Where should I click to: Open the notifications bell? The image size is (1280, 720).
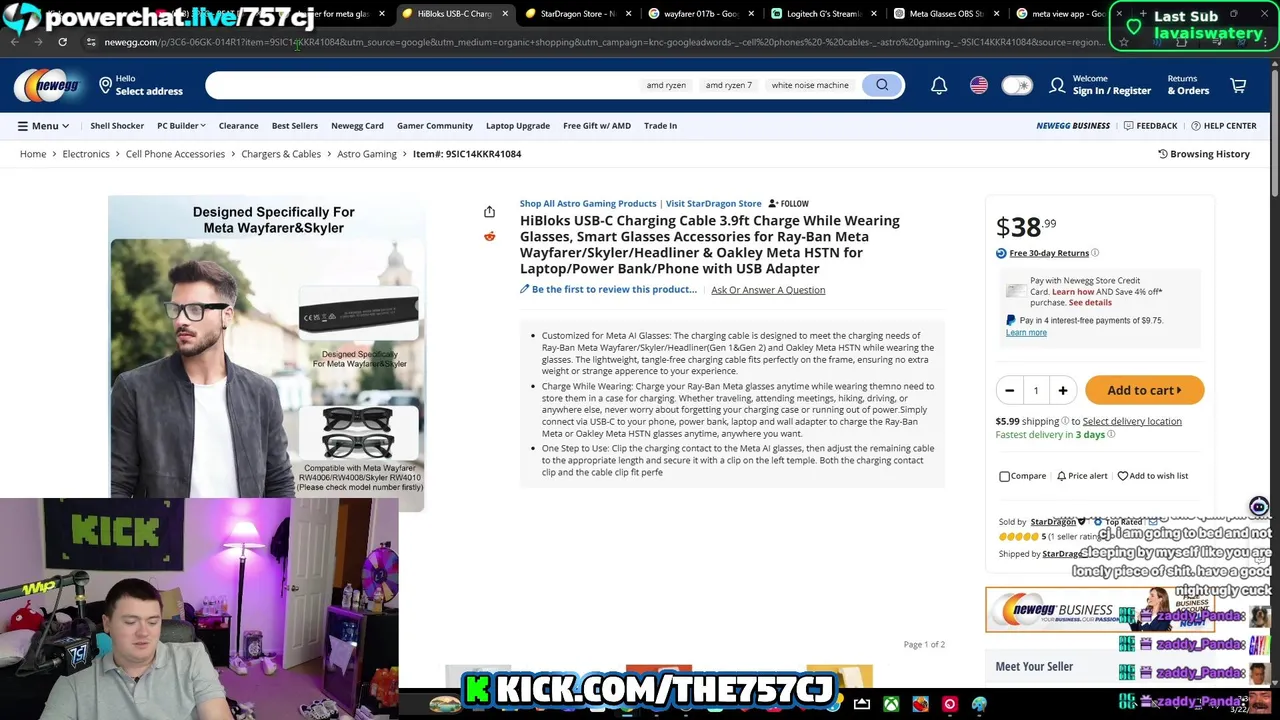pos(939,86)
